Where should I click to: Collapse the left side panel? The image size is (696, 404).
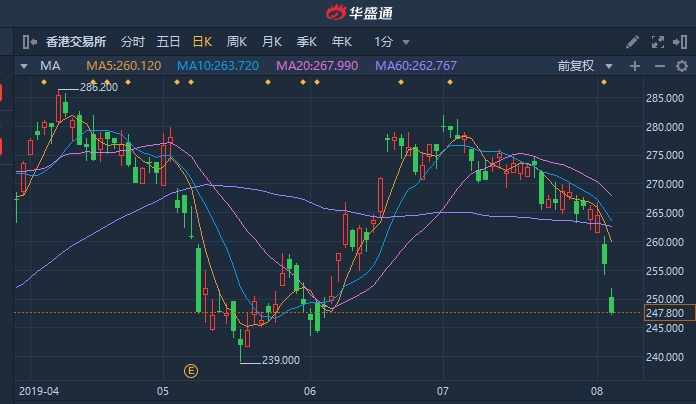coord(27,42)
